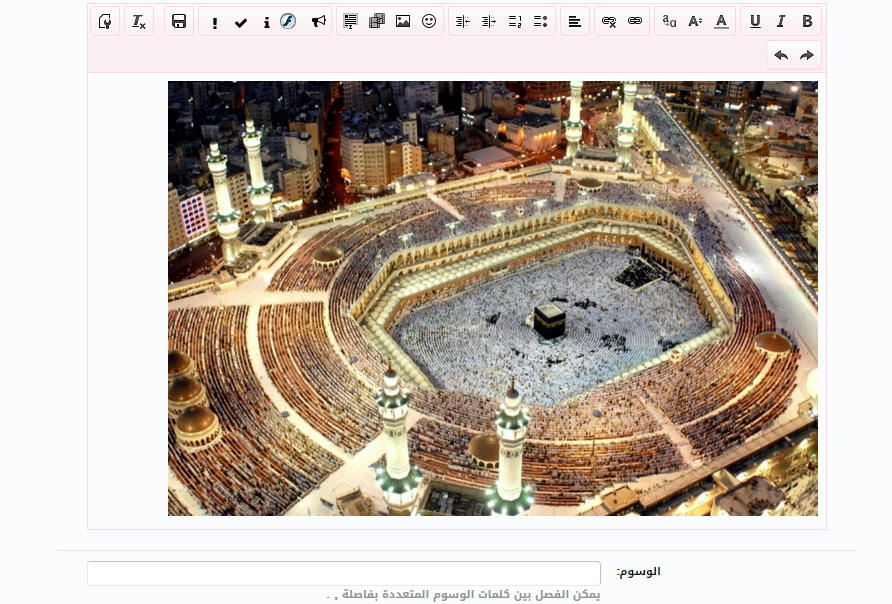Insert exclamation mark notice block
Screen dimensions: 892x604
(x=214, y=22)
